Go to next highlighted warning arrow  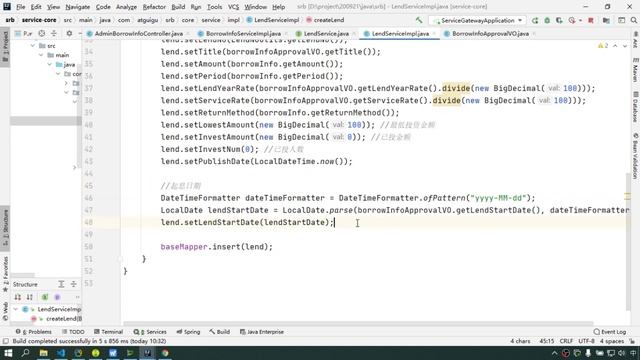click(x=625, y=46)
